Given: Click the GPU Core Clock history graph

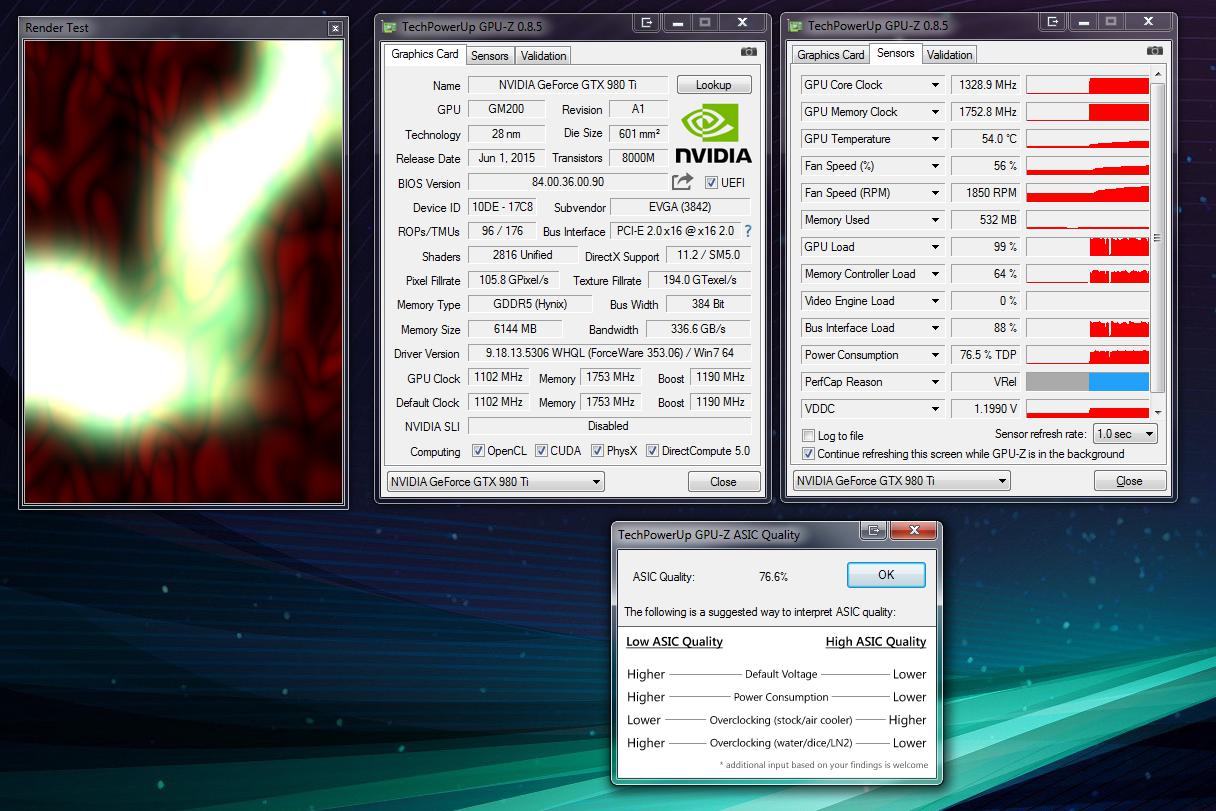Looking at the screenshot, I should [x=1087, y=85].
